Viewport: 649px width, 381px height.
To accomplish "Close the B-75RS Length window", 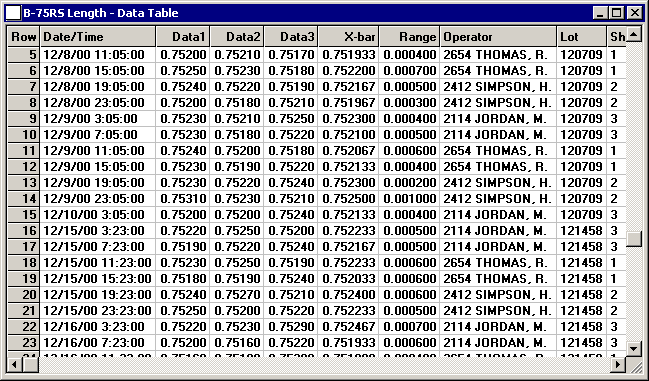I will click(635, 13).
